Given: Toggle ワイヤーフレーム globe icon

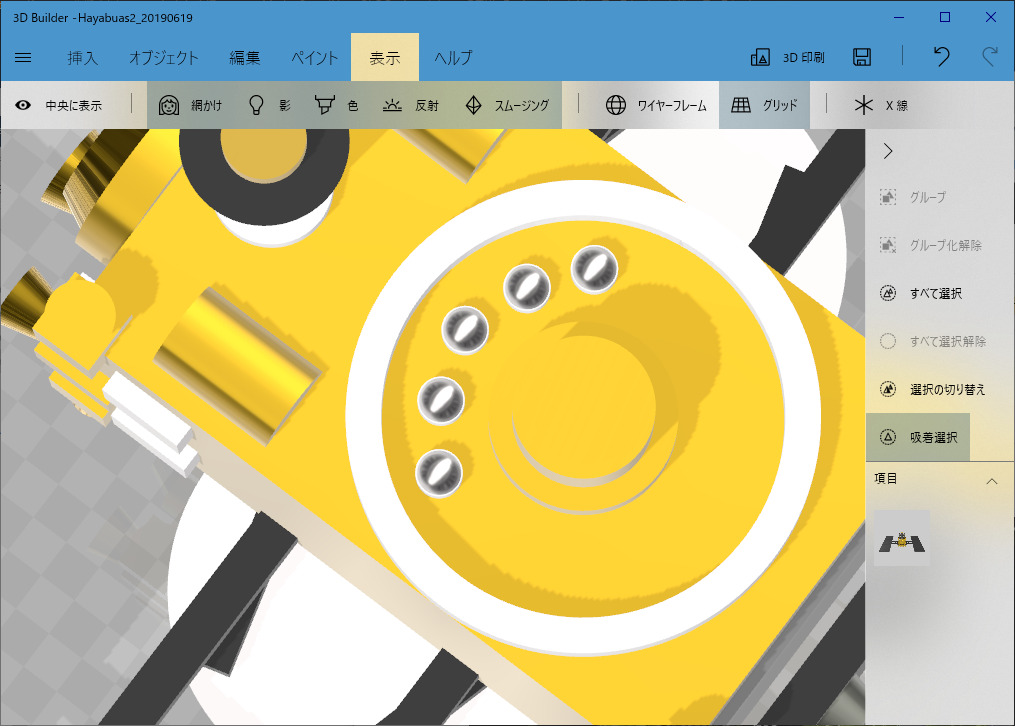Looking at the screenshot, I should pyautogui.click(x=616, y=105).
